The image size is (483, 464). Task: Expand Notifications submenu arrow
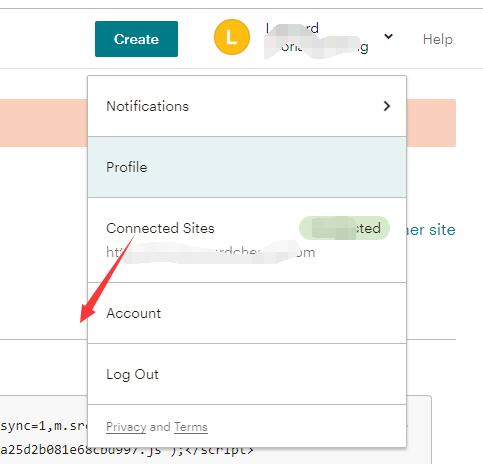(387, 106)
